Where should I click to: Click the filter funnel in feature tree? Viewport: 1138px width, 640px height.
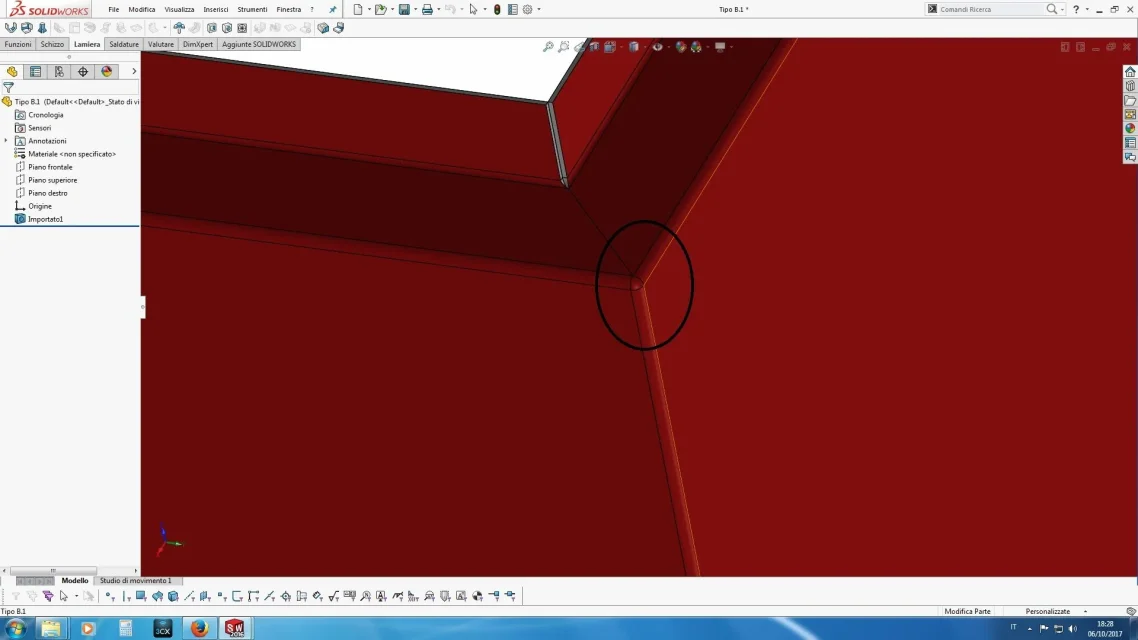point(9,87)
